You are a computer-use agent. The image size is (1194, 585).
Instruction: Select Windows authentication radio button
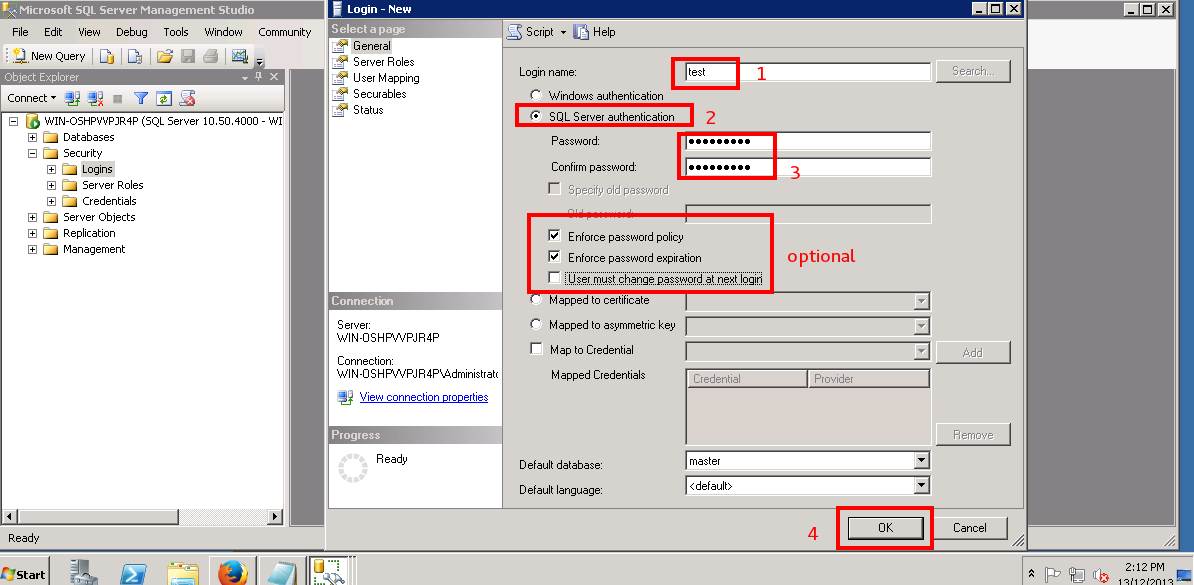537,96
